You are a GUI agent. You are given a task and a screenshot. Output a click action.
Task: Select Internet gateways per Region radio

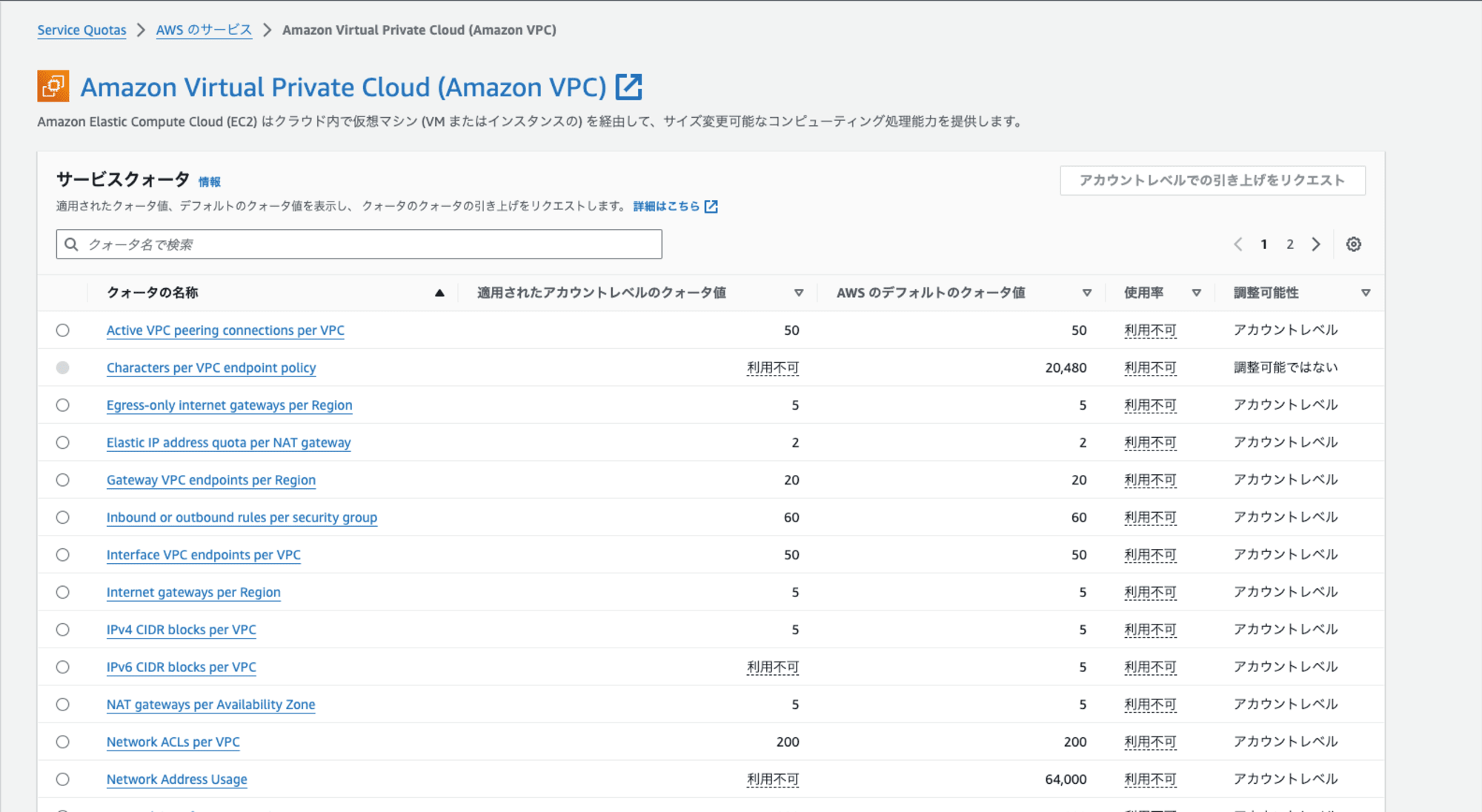(63, 592)
